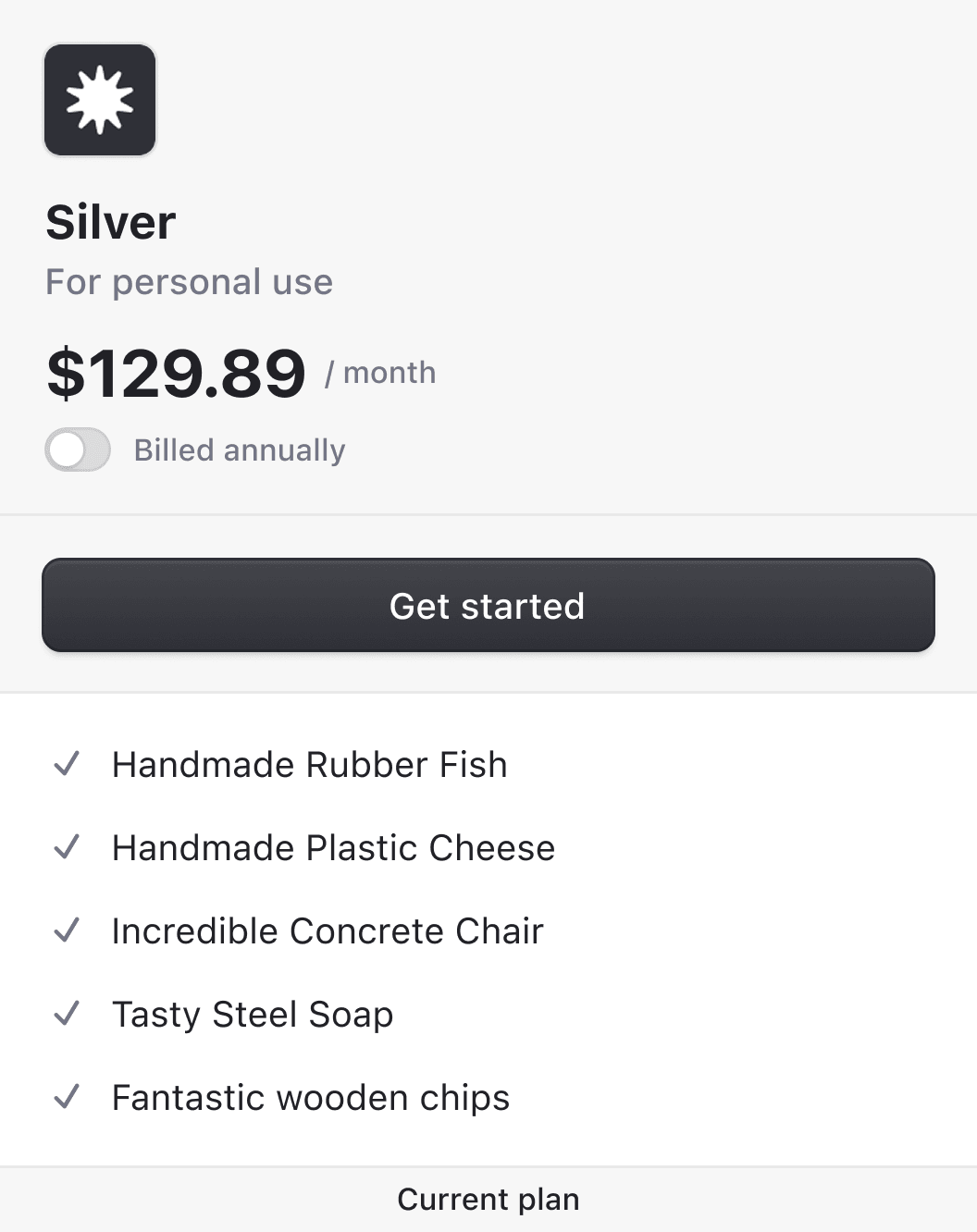977x1232 pixels.
Task: Click the Silver plan title
Action: point(111,223)
